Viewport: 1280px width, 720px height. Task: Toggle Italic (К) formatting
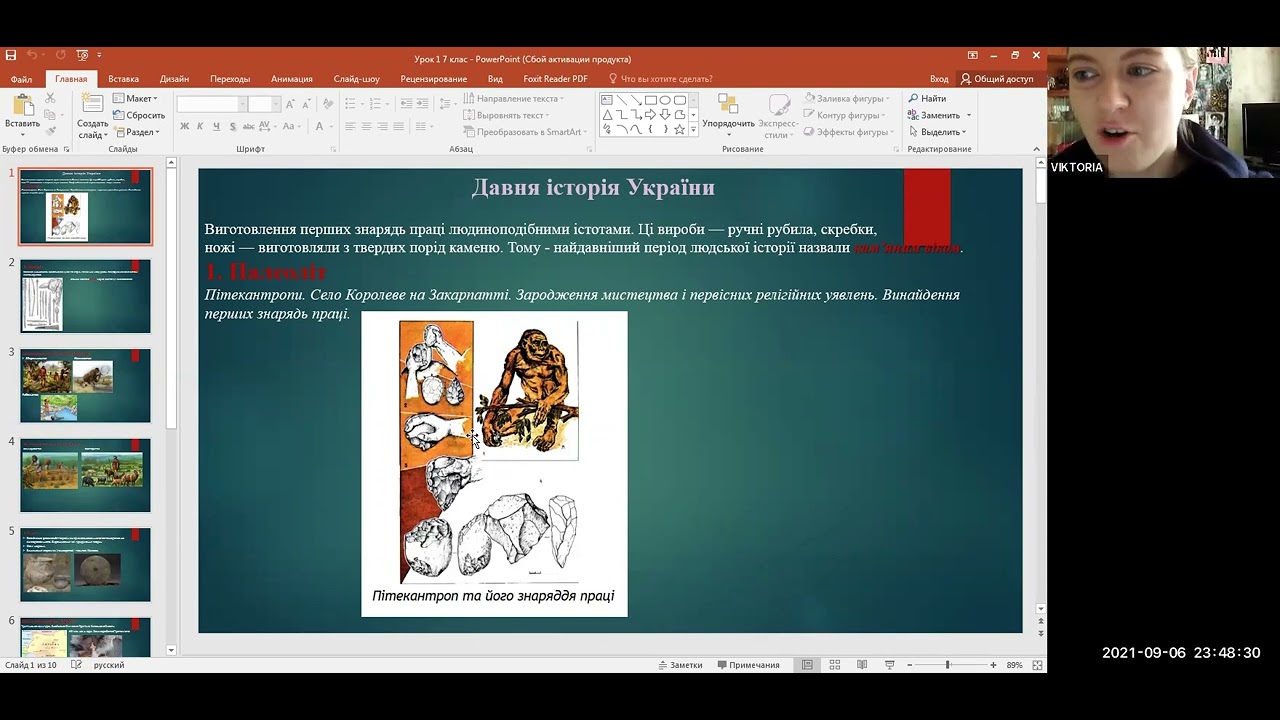pos(200,126)
